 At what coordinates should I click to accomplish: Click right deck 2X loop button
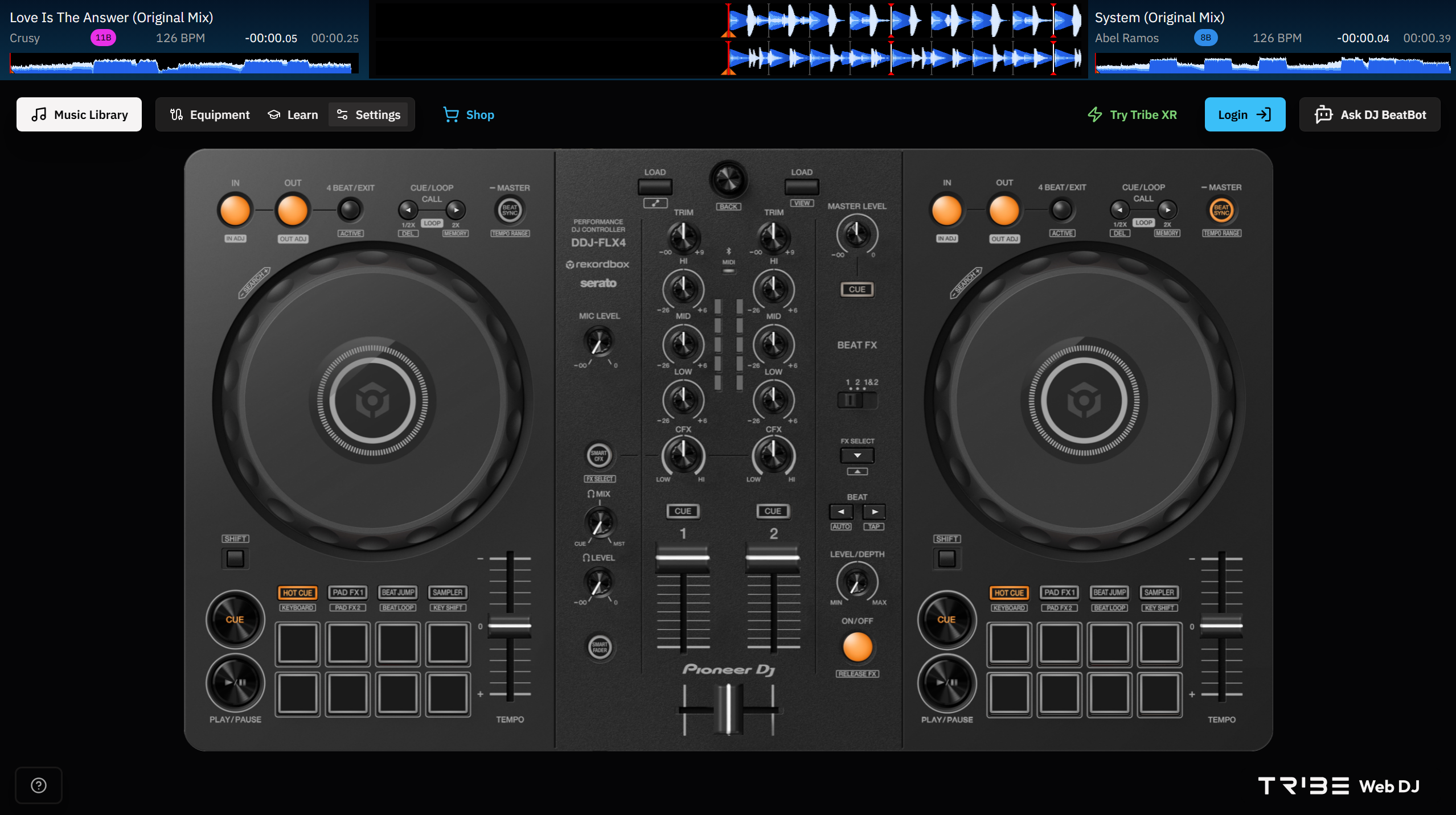point(1167,210)
